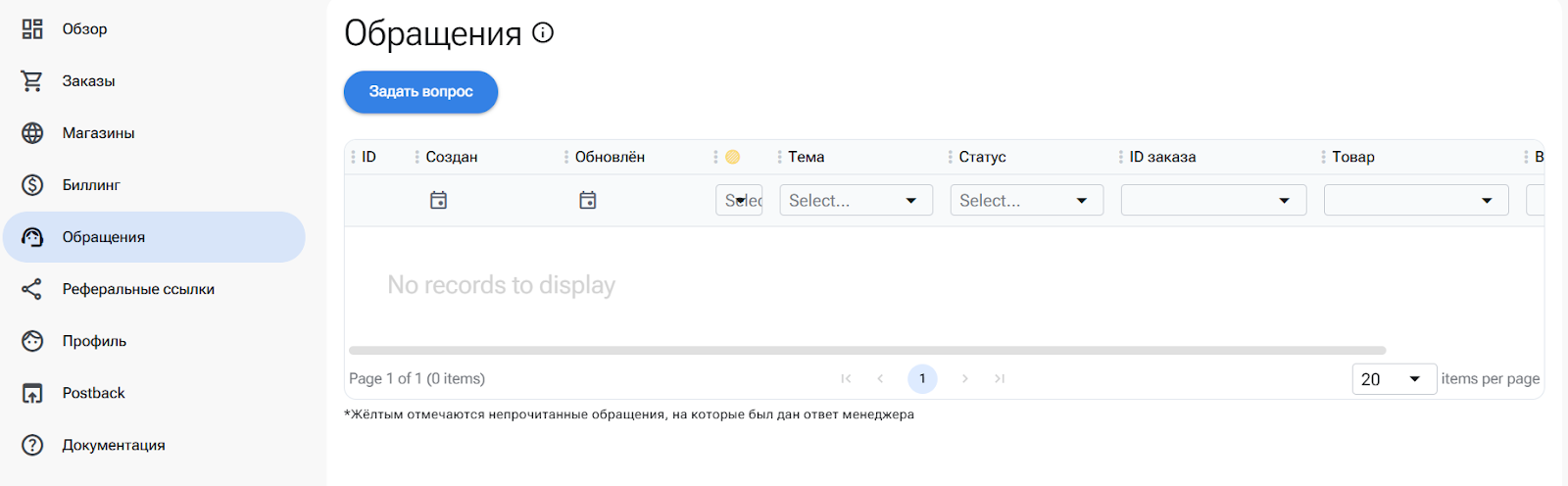Screen dimensions: 1568x486
Task: Click the yellow unread marker column header
Action: click(732, 157)
